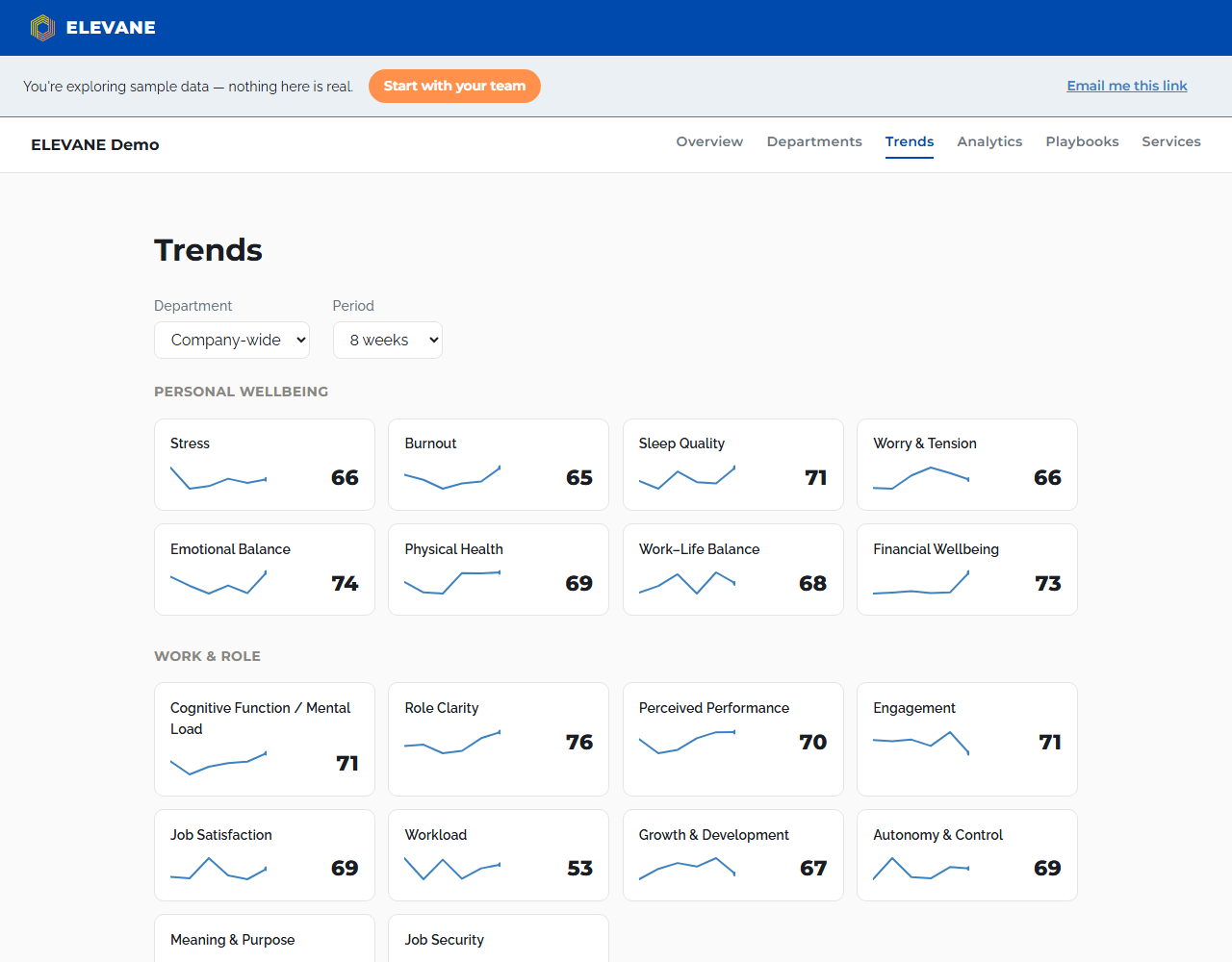Viewport: 1232px width, 962px height.
Task: Open the Workload trend card
Action: point(499,855)
